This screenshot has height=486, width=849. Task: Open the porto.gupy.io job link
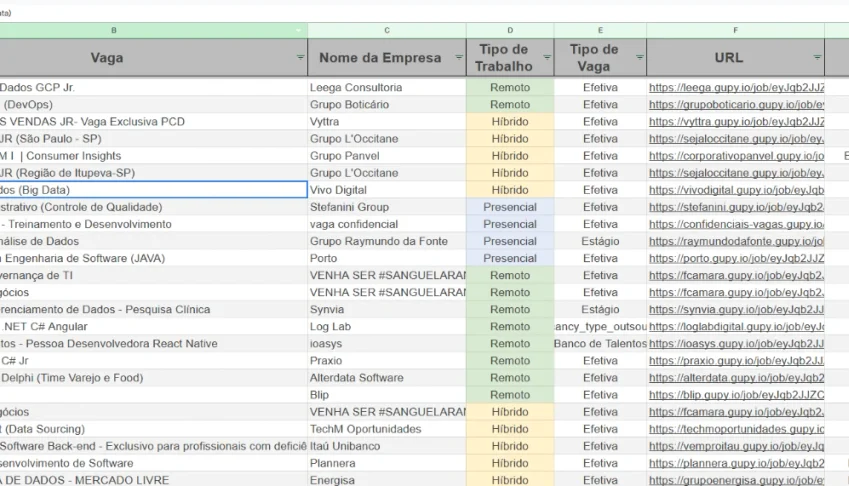736,258
